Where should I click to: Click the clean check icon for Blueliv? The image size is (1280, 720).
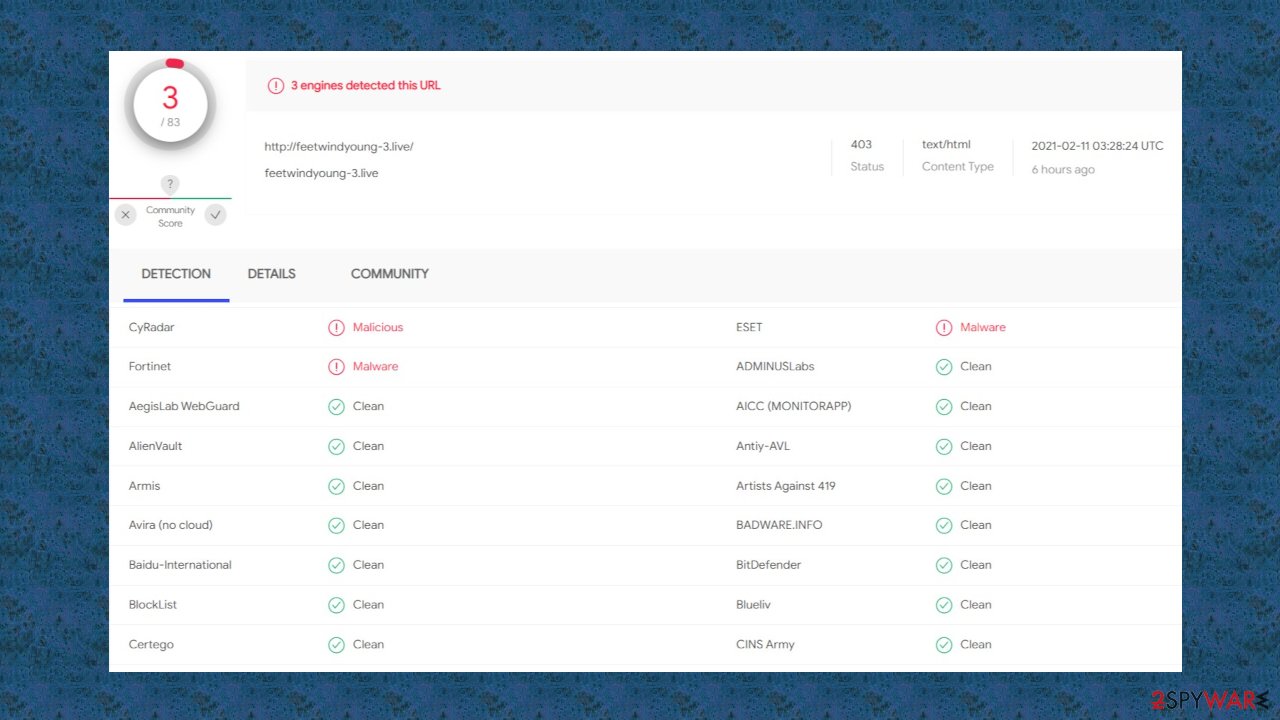point(944,605)
